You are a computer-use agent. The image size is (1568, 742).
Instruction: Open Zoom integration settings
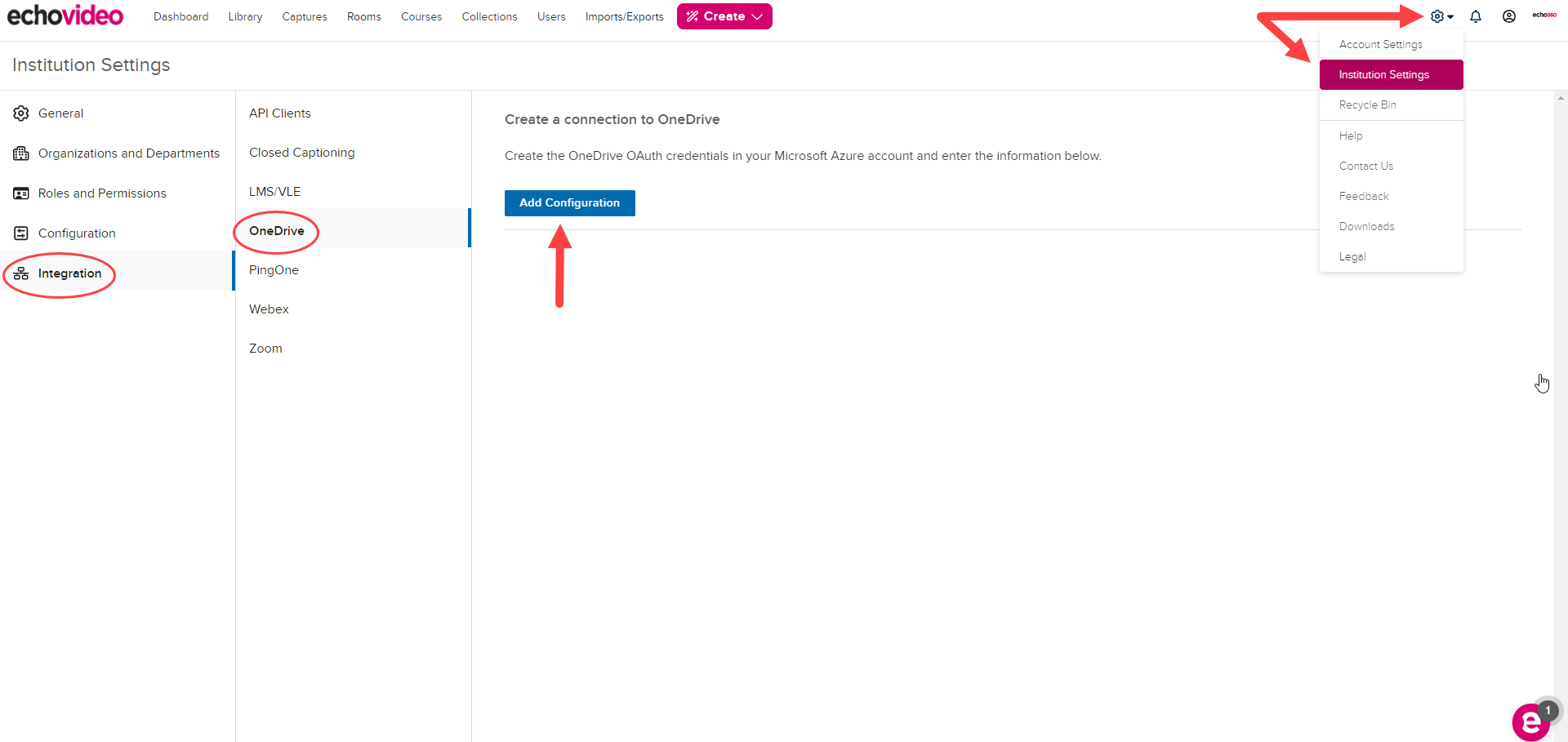(x=354, y=349)
